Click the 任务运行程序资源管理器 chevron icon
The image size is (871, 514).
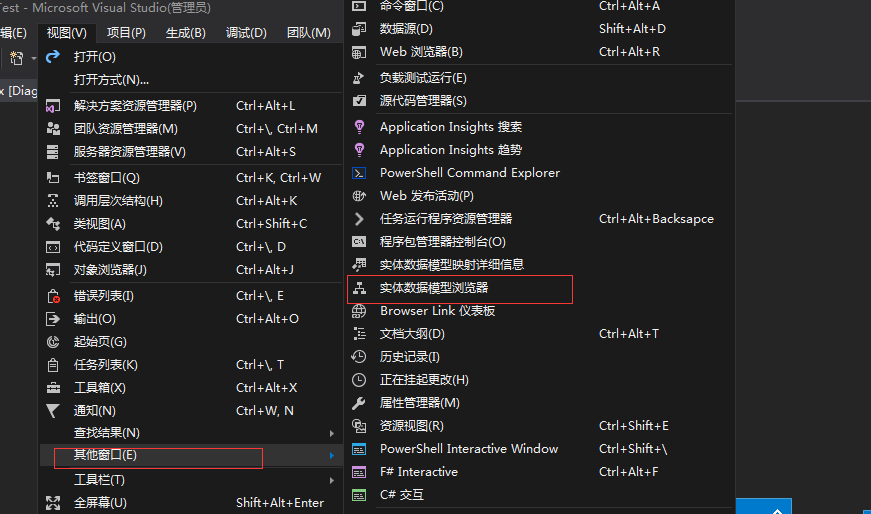tap(359, 219)
